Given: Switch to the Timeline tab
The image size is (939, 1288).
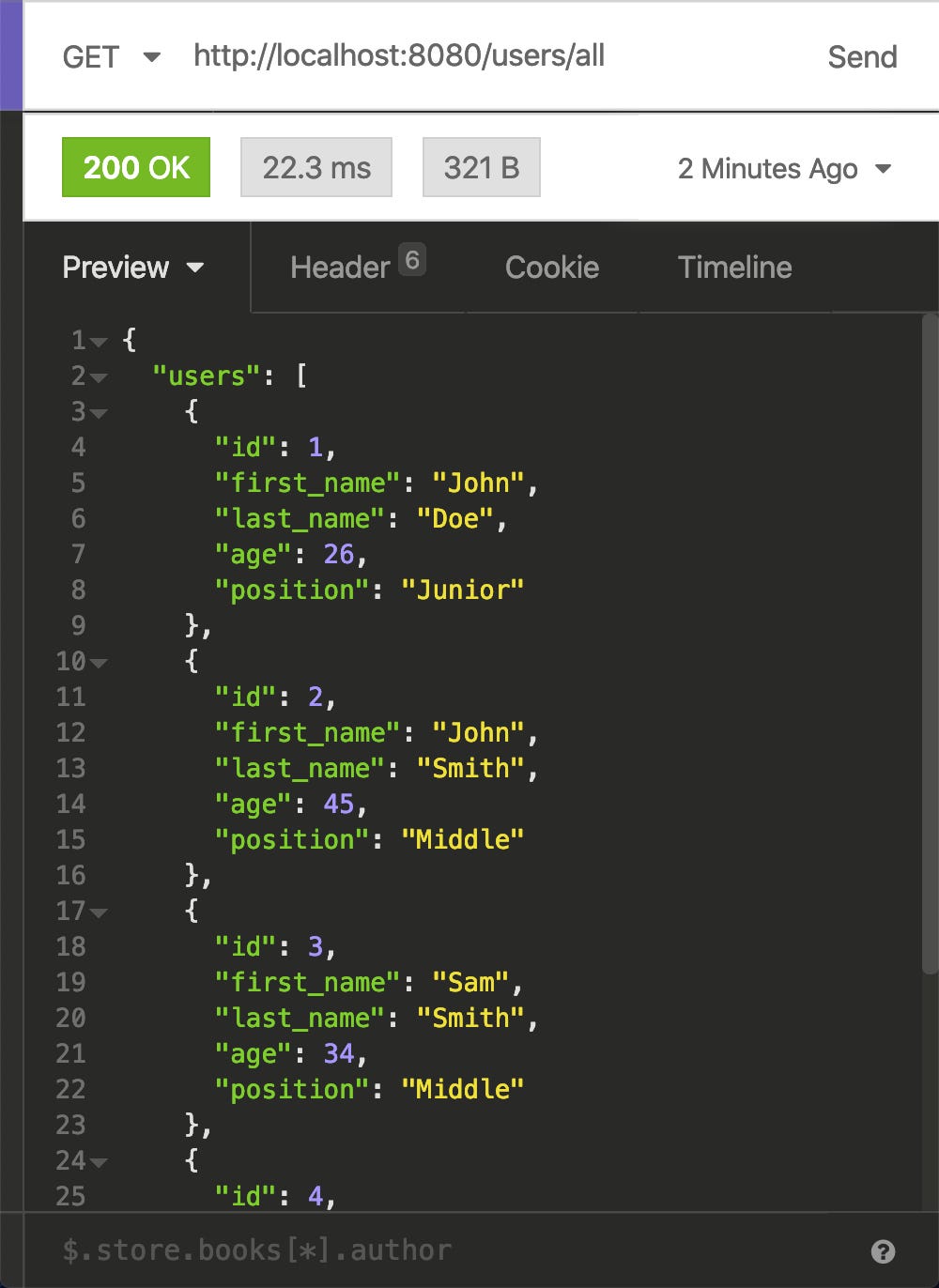Looking at the screenshot, I should click(x=734, y=268).
